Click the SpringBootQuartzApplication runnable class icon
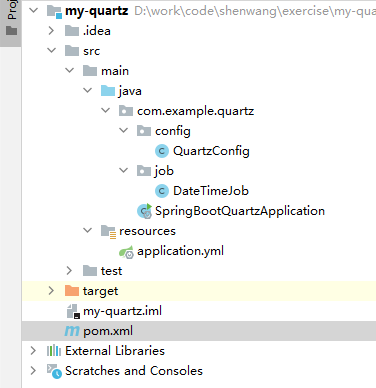 tap(145, 211)
